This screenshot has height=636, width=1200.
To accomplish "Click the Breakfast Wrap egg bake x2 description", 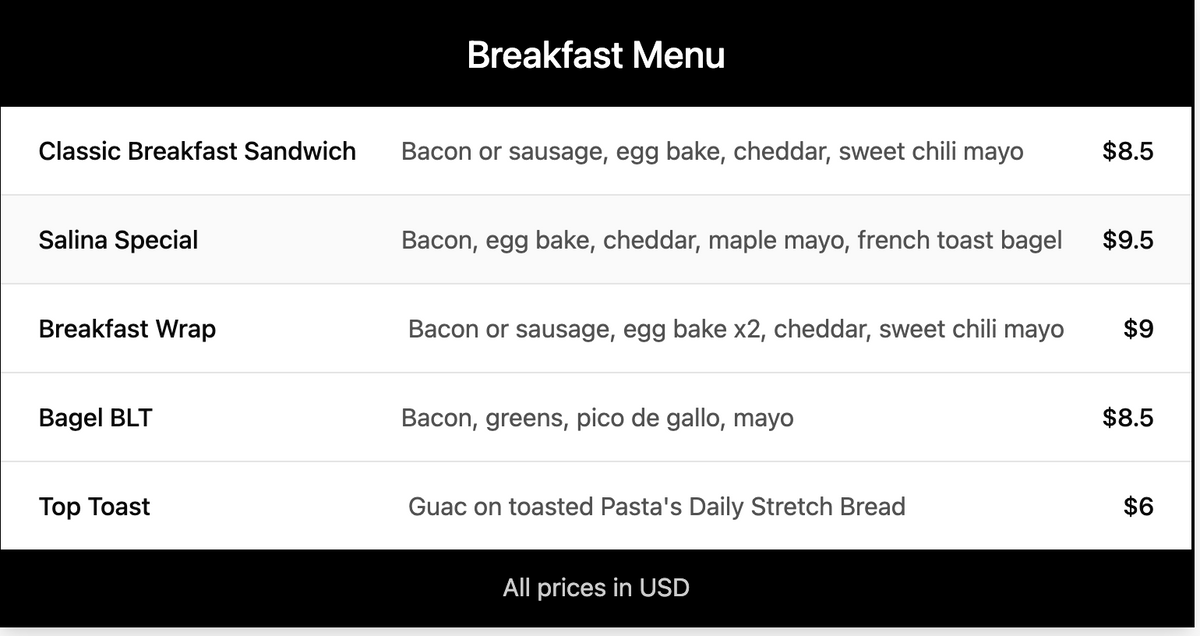I will (735, 329).
